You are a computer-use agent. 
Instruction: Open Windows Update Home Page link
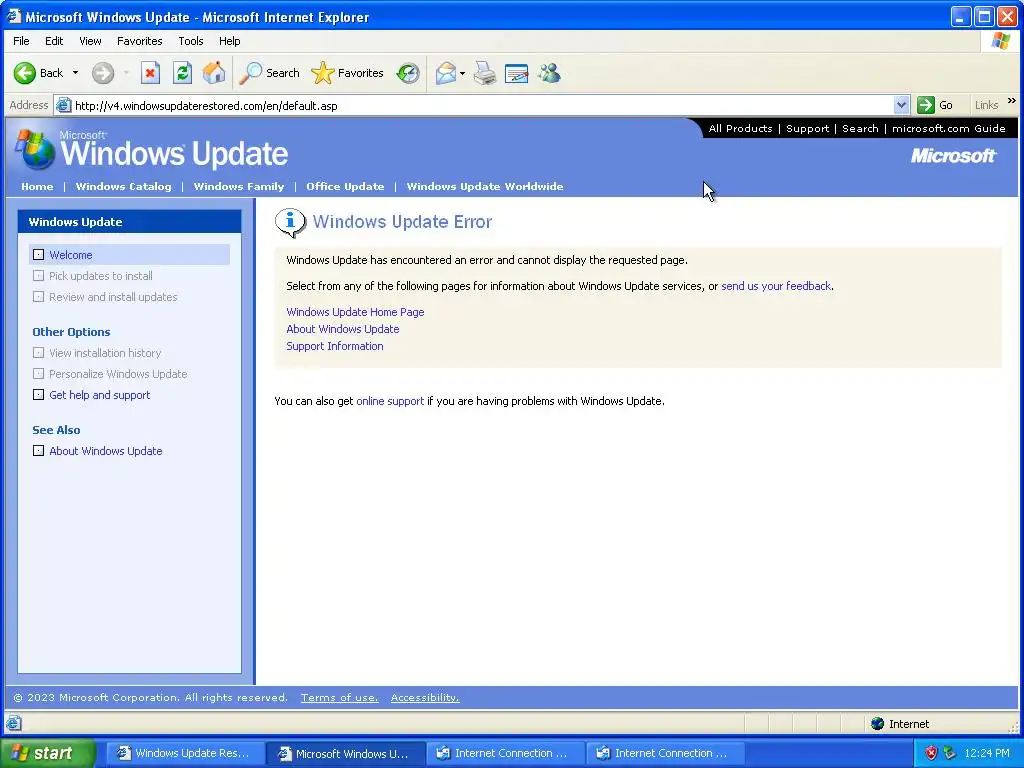[x=355, y=312]
